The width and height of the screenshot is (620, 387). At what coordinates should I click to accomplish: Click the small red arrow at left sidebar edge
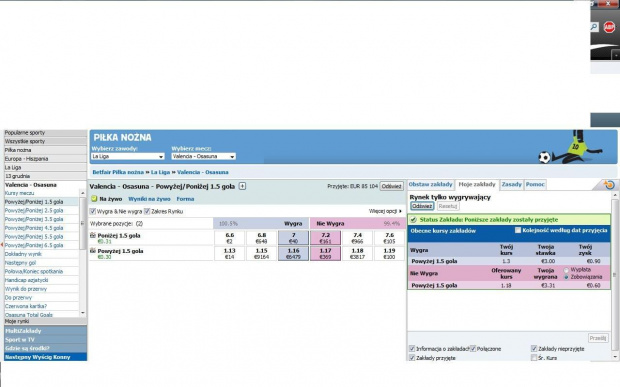tap(2, 245)
